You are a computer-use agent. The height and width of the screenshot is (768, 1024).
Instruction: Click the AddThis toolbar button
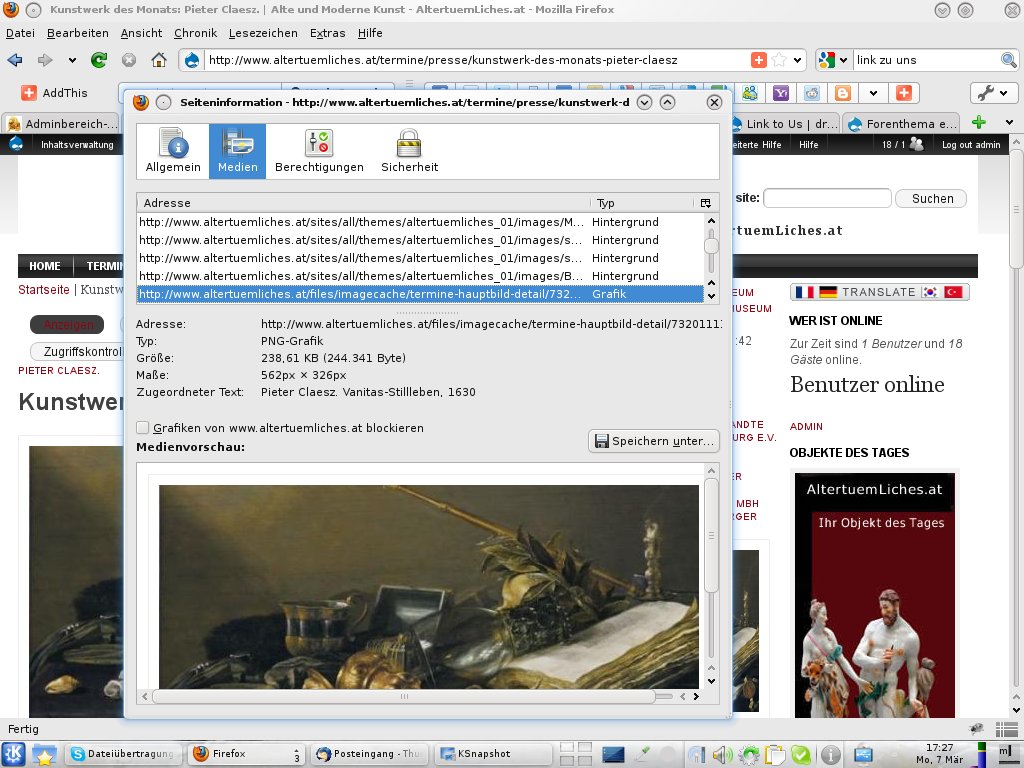pos(55,93)
